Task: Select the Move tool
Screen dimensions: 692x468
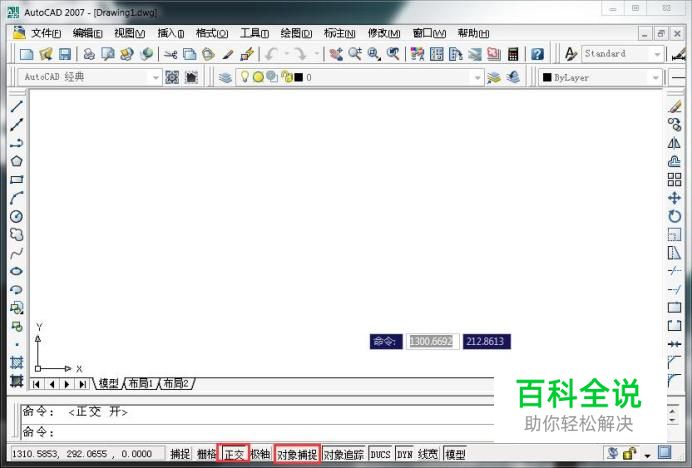Action: (674, 198)
